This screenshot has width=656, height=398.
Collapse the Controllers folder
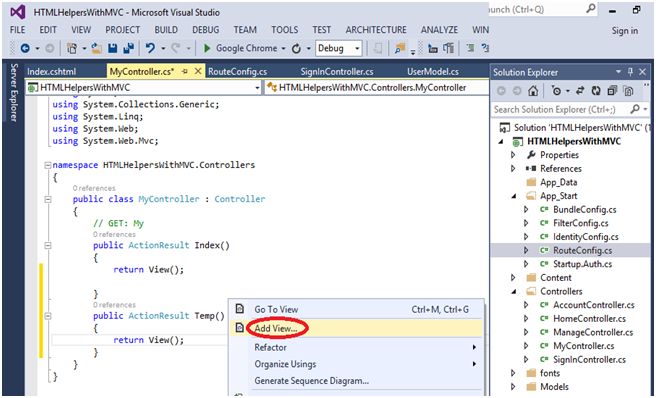(x=514, y=291)
